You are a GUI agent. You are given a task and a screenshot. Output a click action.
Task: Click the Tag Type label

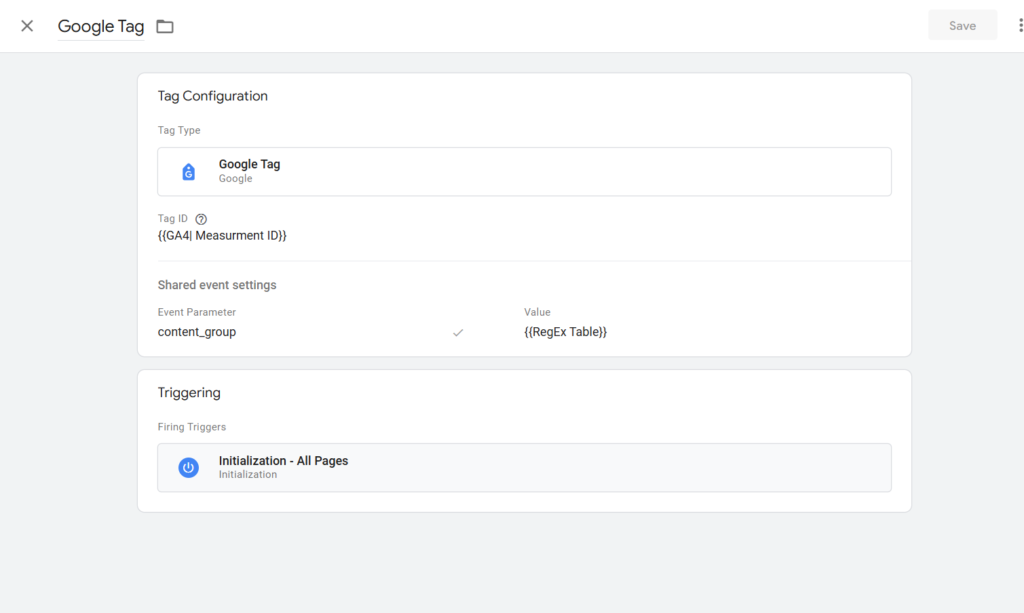coord(179,130)
